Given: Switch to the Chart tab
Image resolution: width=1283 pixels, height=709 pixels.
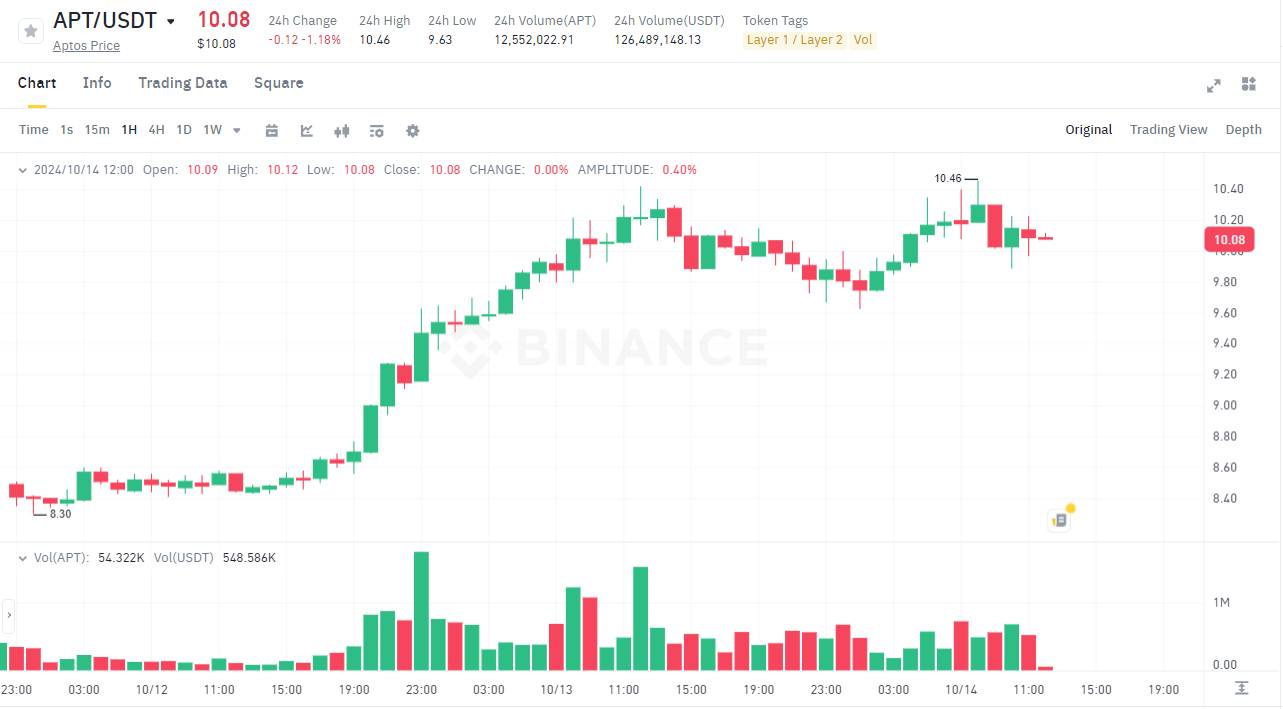Looking at the screenshot, I should (37, 83).
